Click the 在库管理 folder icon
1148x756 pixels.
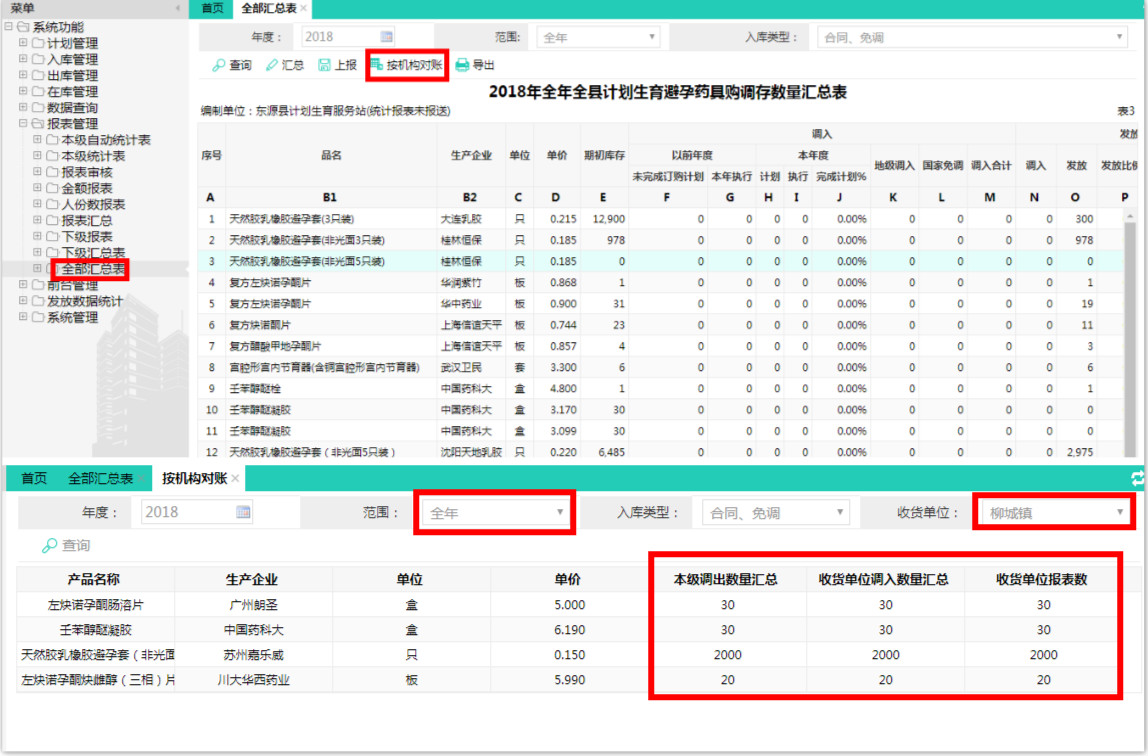(x=38, y=91)
